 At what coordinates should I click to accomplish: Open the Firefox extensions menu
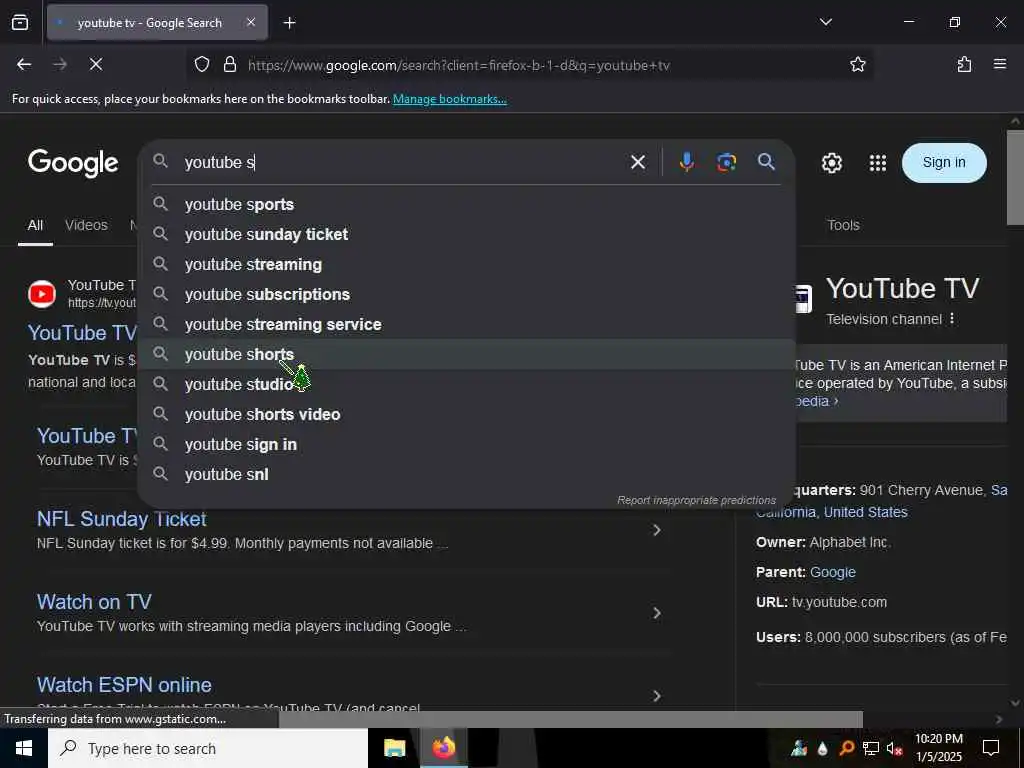964,64
